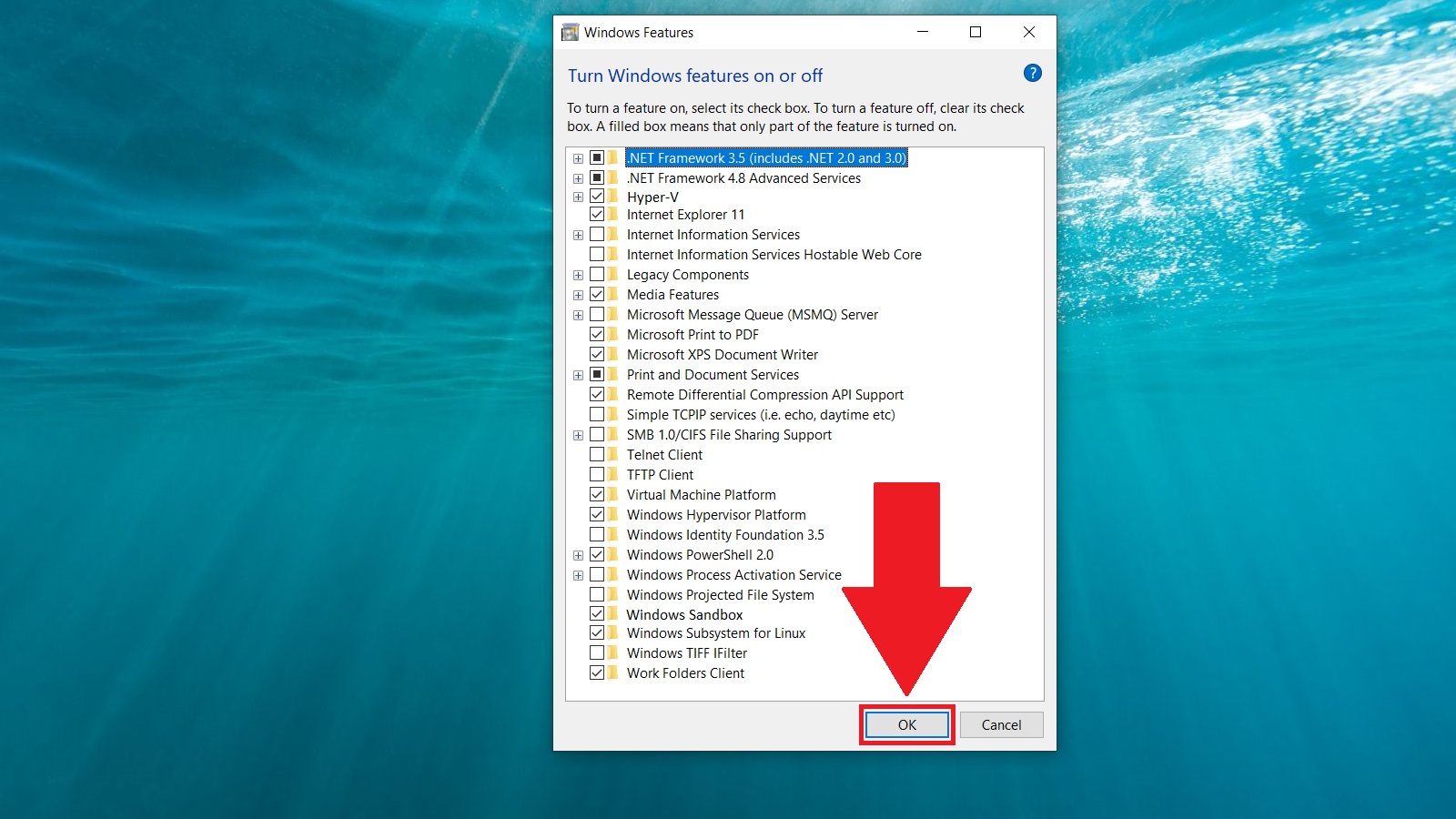Enable Microsoft Message Queue Server checkbox

coord(597,314)
